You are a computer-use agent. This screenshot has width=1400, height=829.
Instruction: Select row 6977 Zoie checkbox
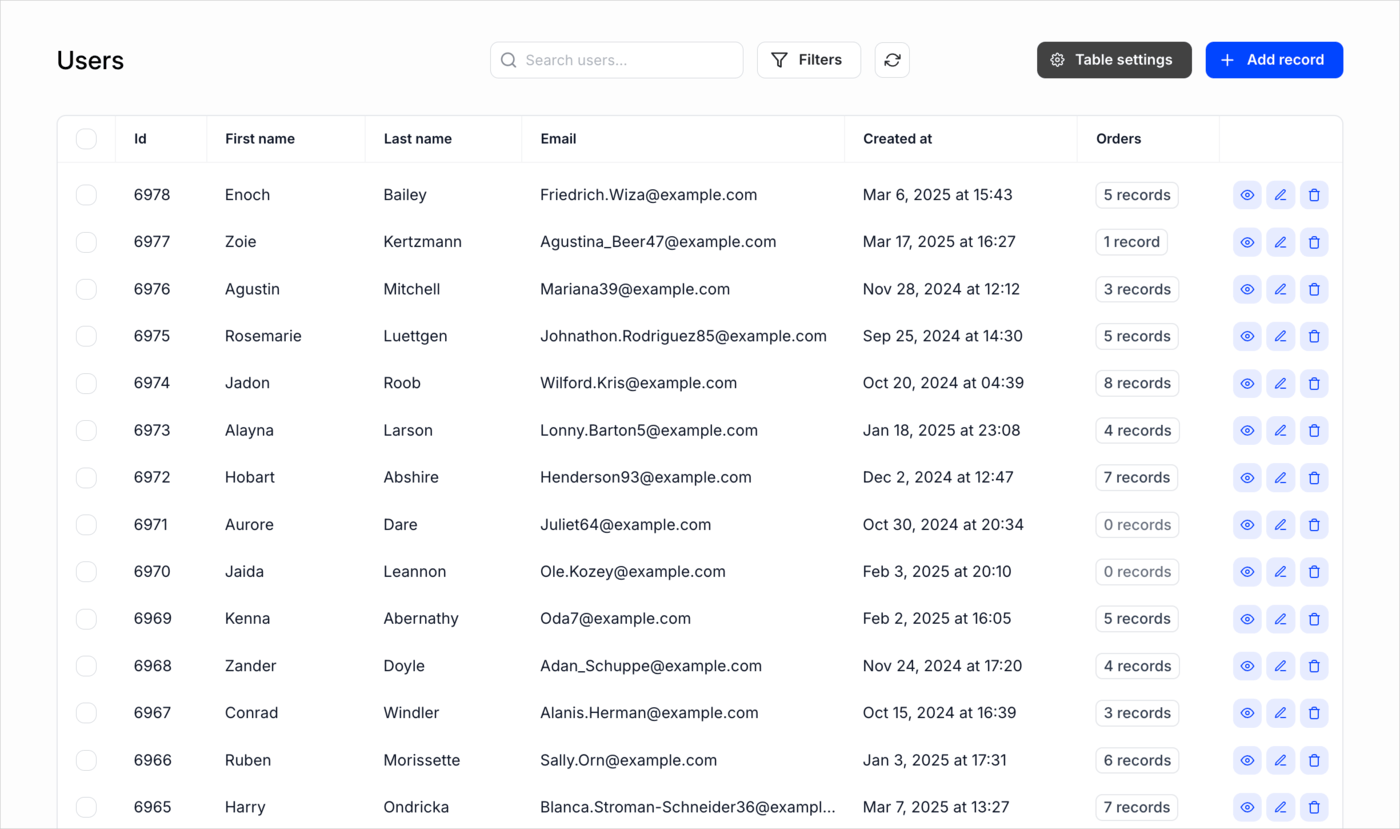[x=87, y=242]
